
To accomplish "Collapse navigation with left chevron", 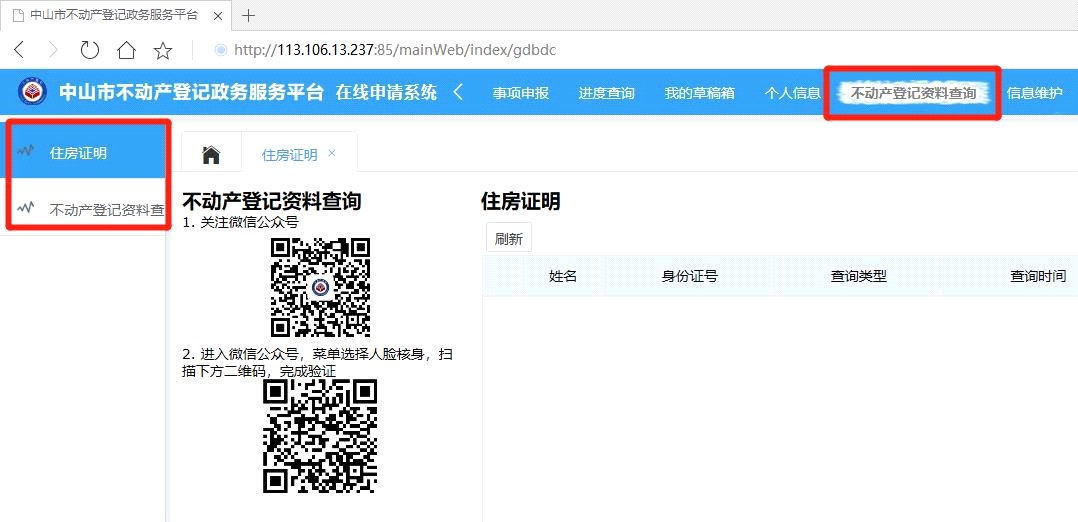I will coord(458,92).
